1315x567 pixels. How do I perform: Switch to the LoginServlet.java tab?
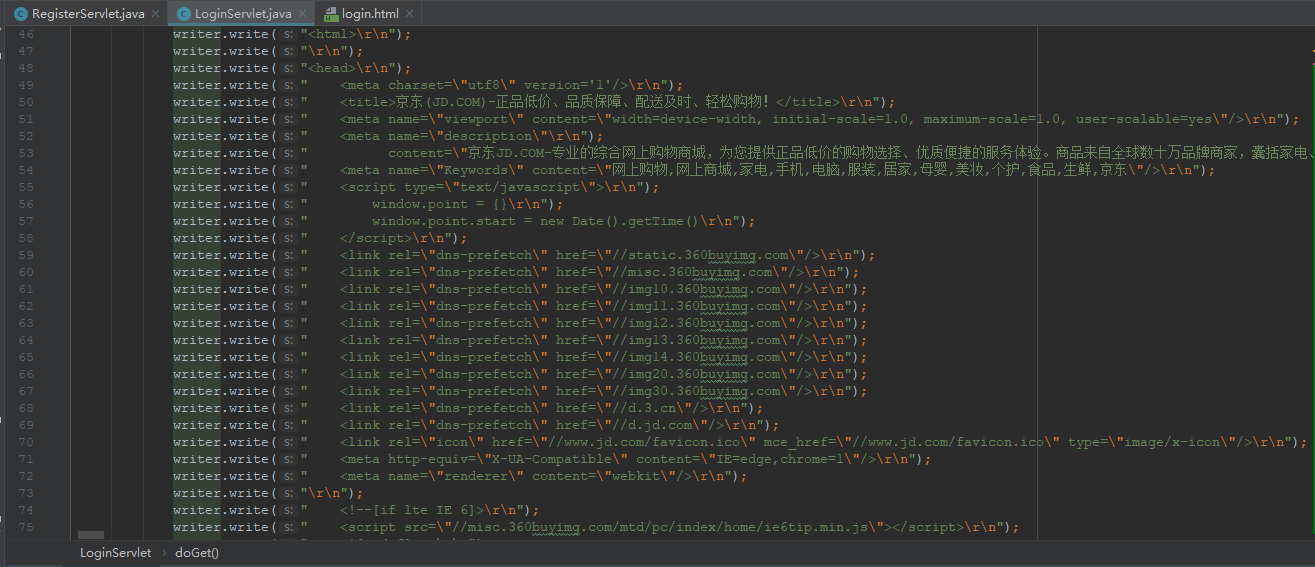244,14
